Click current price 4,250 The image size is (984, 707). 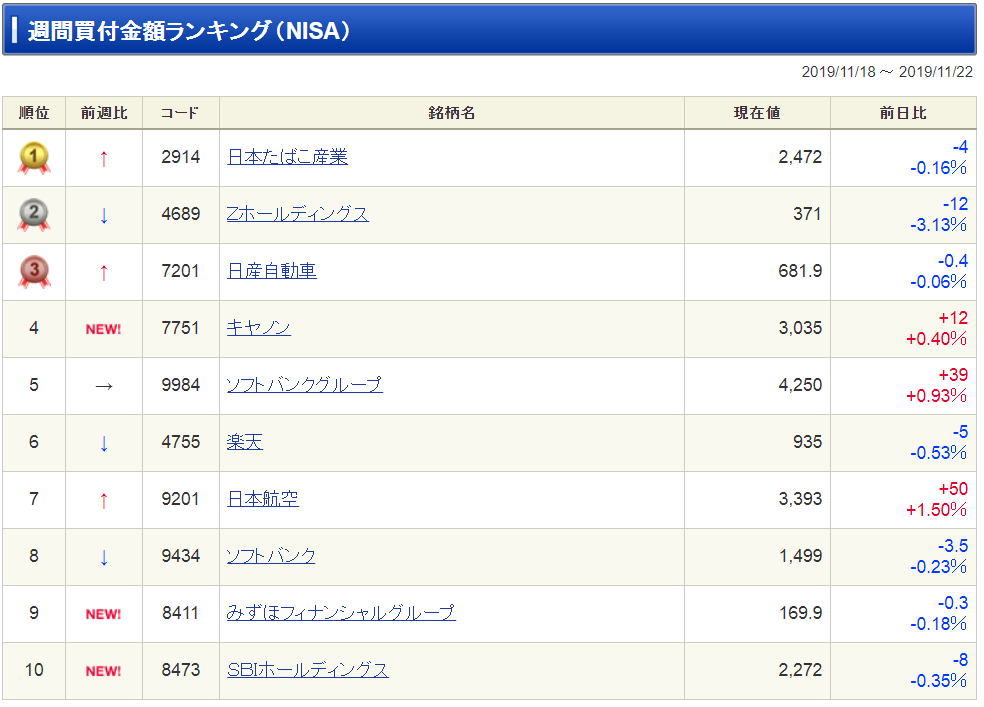(x=800, y=385)
